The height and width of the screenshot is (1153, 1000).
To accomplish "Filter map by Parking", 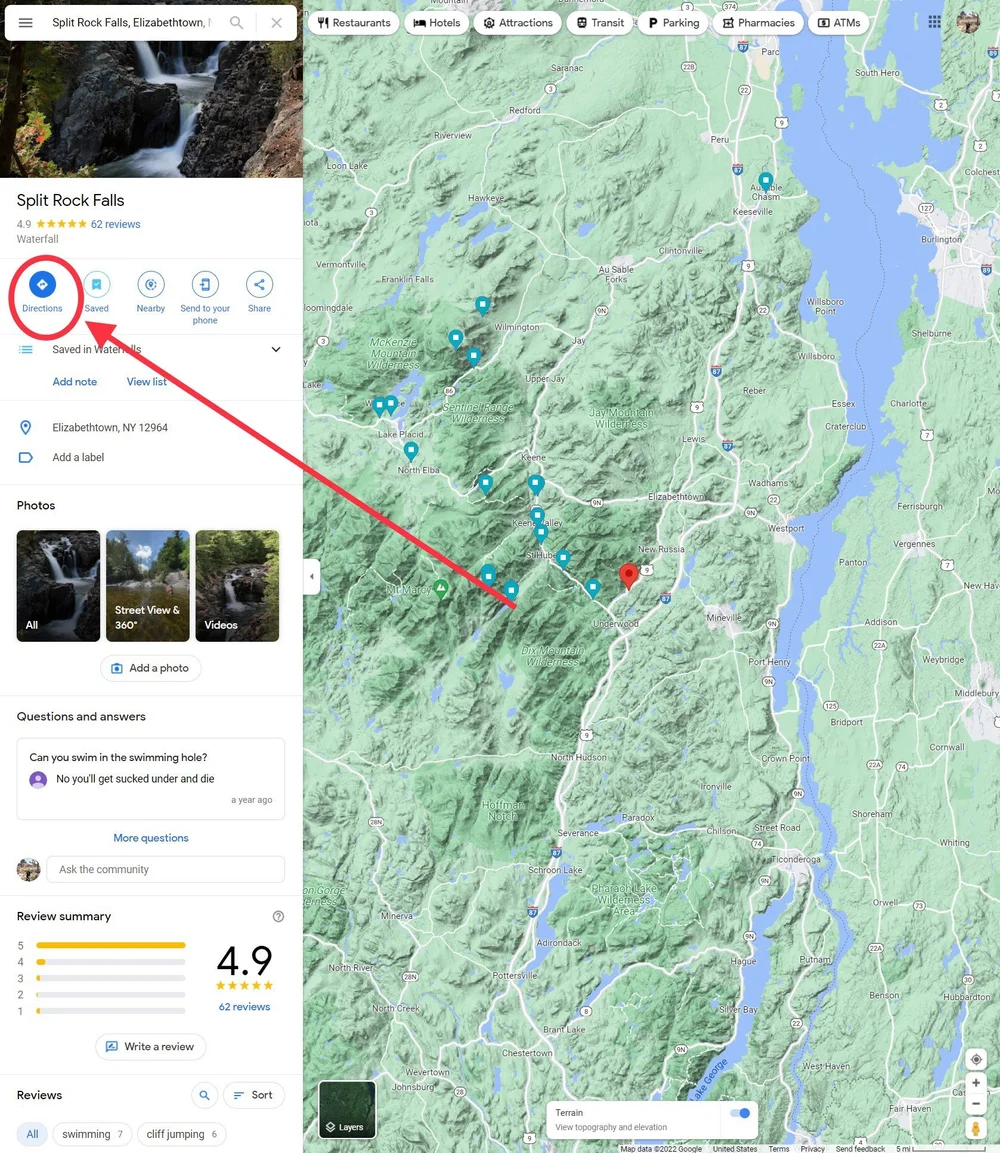I will [x=673, y=23].
